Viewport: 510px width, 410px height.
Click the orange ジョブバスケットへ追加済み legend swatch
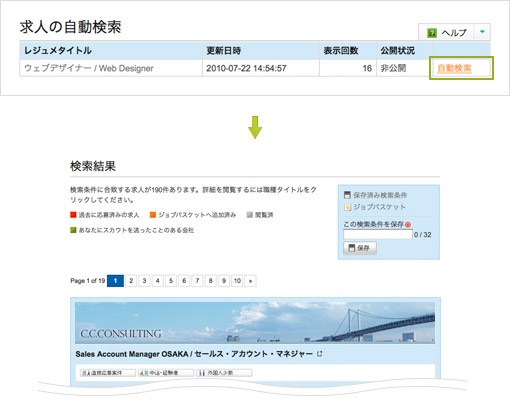[153, 215]
